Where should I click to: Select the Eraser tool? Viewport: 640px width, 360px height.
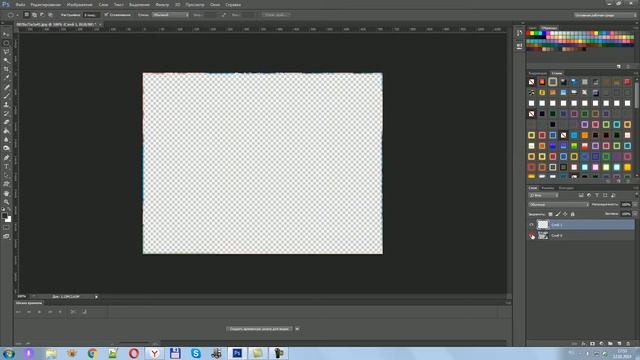click(x=6, y=122)
